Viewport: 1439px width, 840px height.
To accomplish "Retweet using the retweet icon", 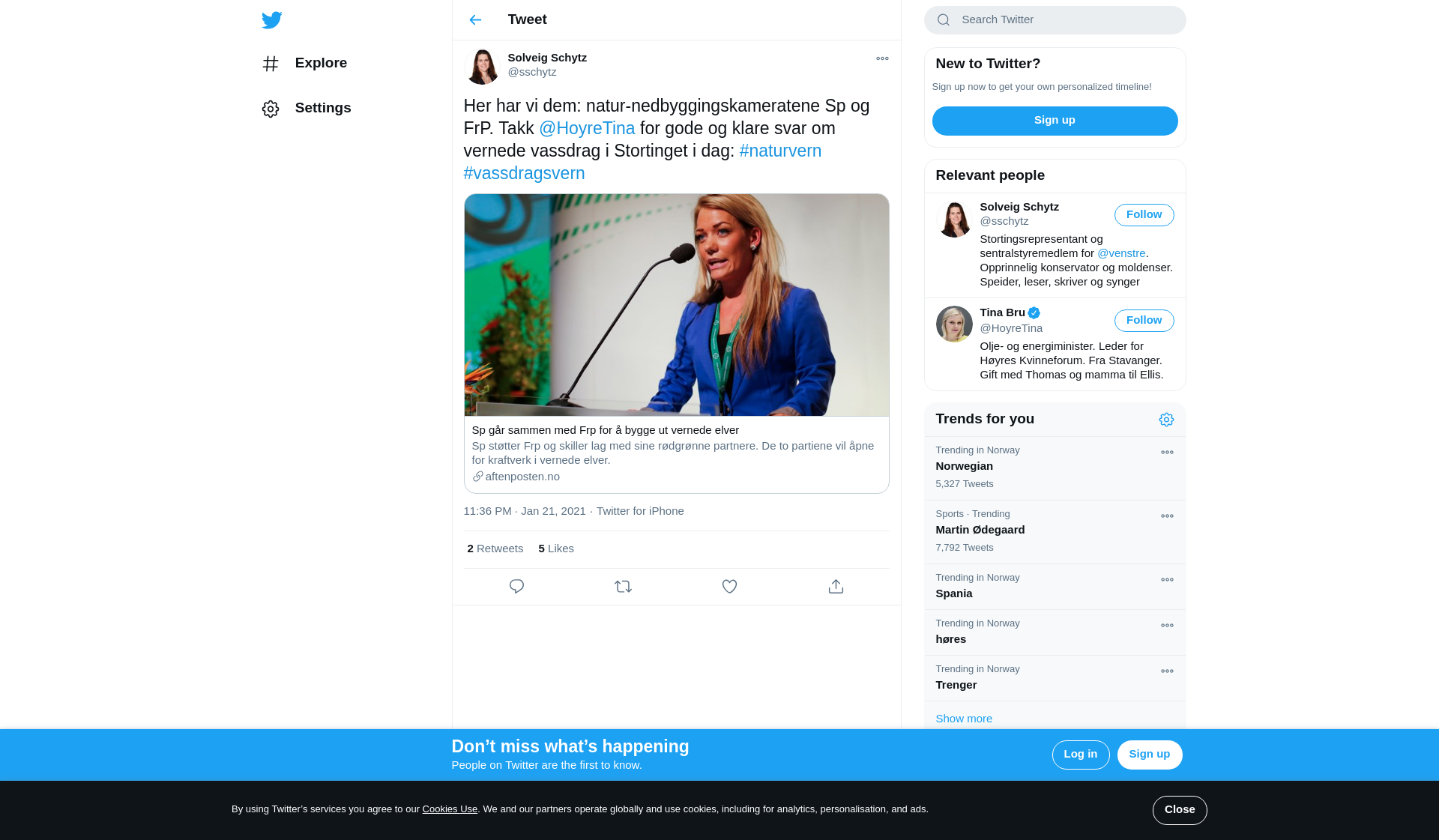I will pos(623,587).
